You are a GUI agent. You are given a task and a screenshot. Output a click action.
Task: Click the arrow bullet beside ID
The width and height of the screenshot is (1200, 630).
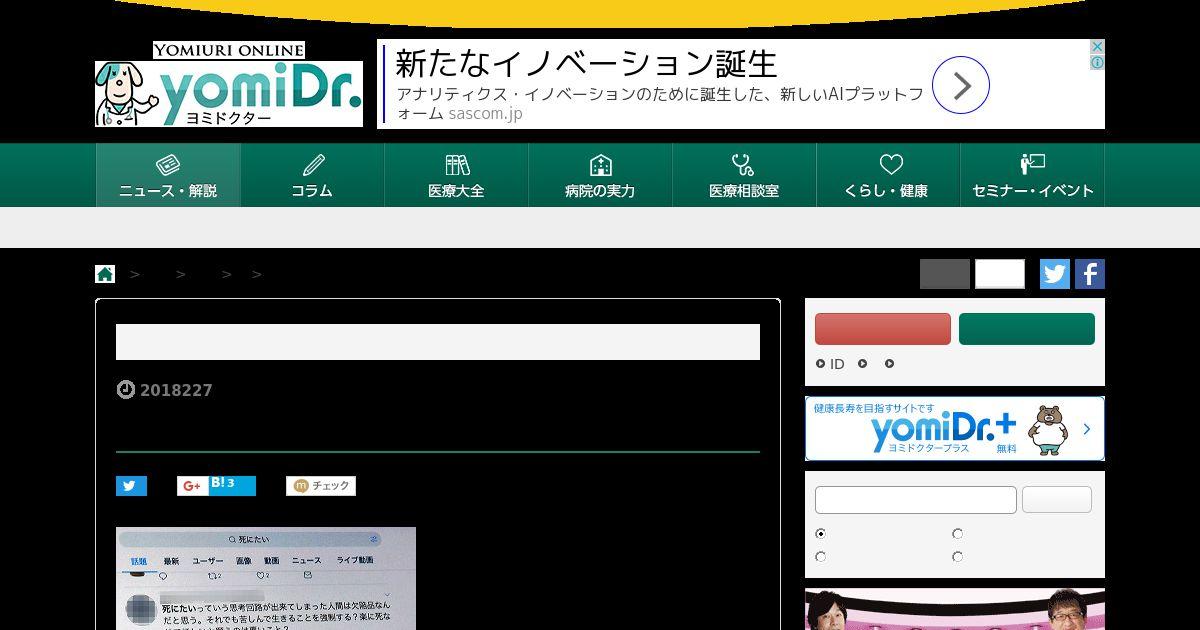pos(821,364)
